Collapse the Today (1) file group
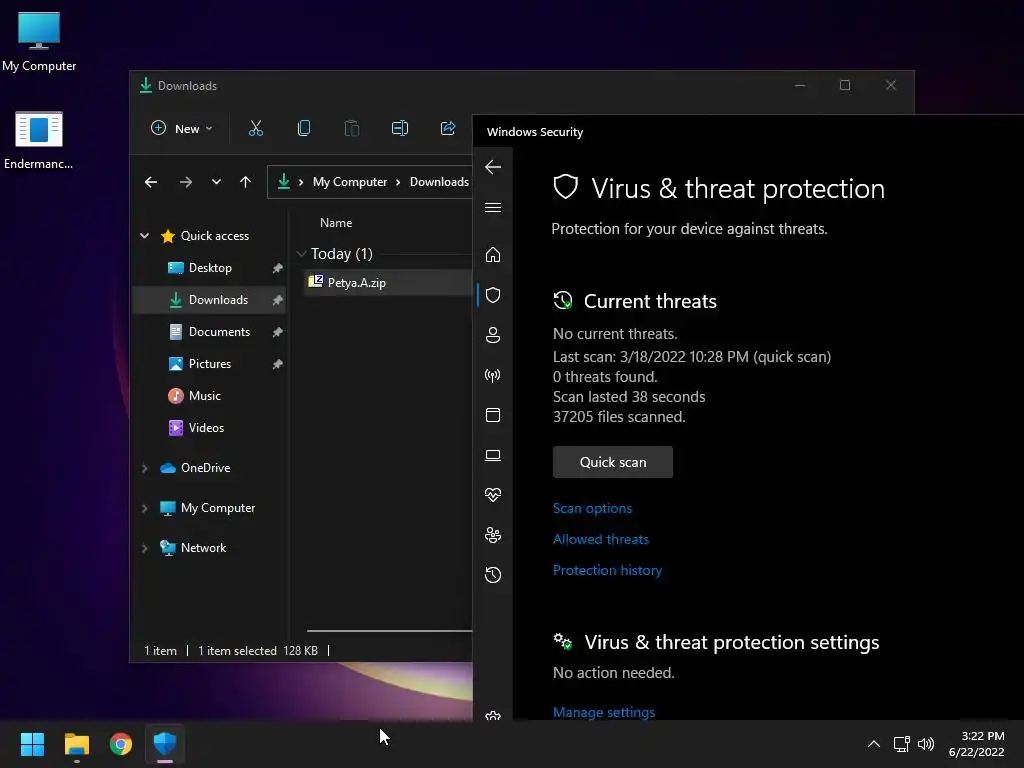Screen dimensions: 1024x768 point(301,253)
